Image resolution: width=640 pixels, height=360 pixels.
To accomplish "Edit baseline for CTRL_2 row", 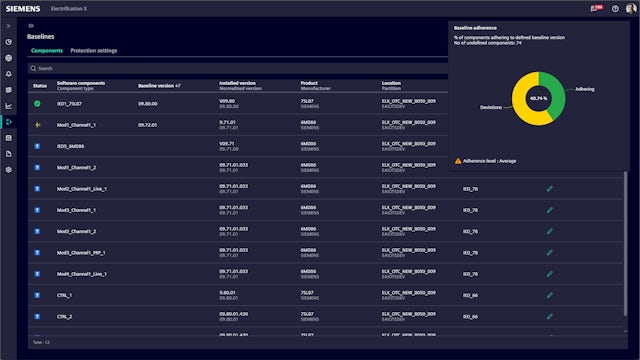I will click(x=550, y=316).
